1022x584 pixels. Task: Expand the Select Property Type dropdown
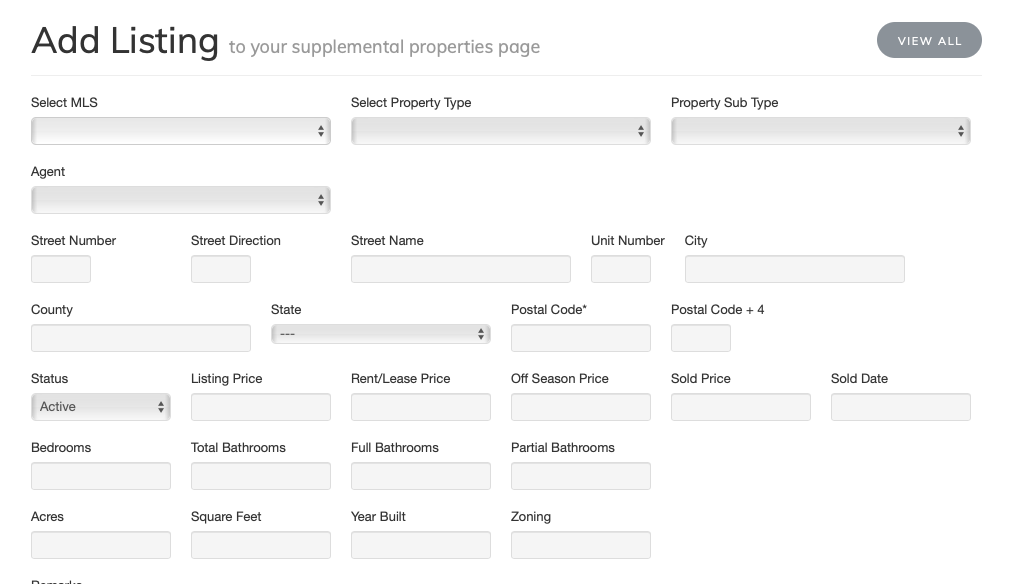pyautogui.click(x=500, y=131)
